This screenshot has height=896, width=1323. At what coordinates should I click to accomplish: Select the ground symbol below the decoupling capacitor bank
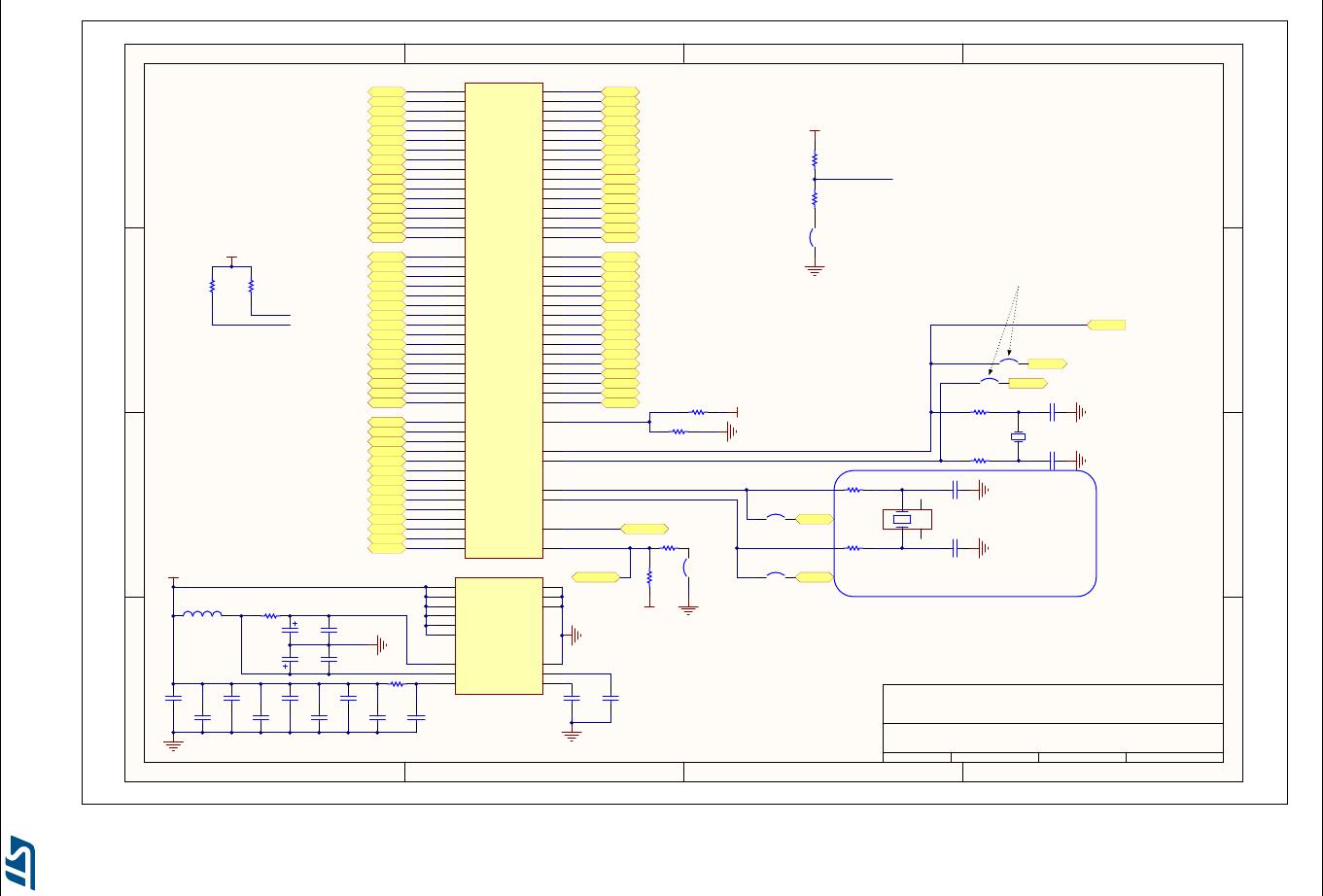(x=173, y=745)
